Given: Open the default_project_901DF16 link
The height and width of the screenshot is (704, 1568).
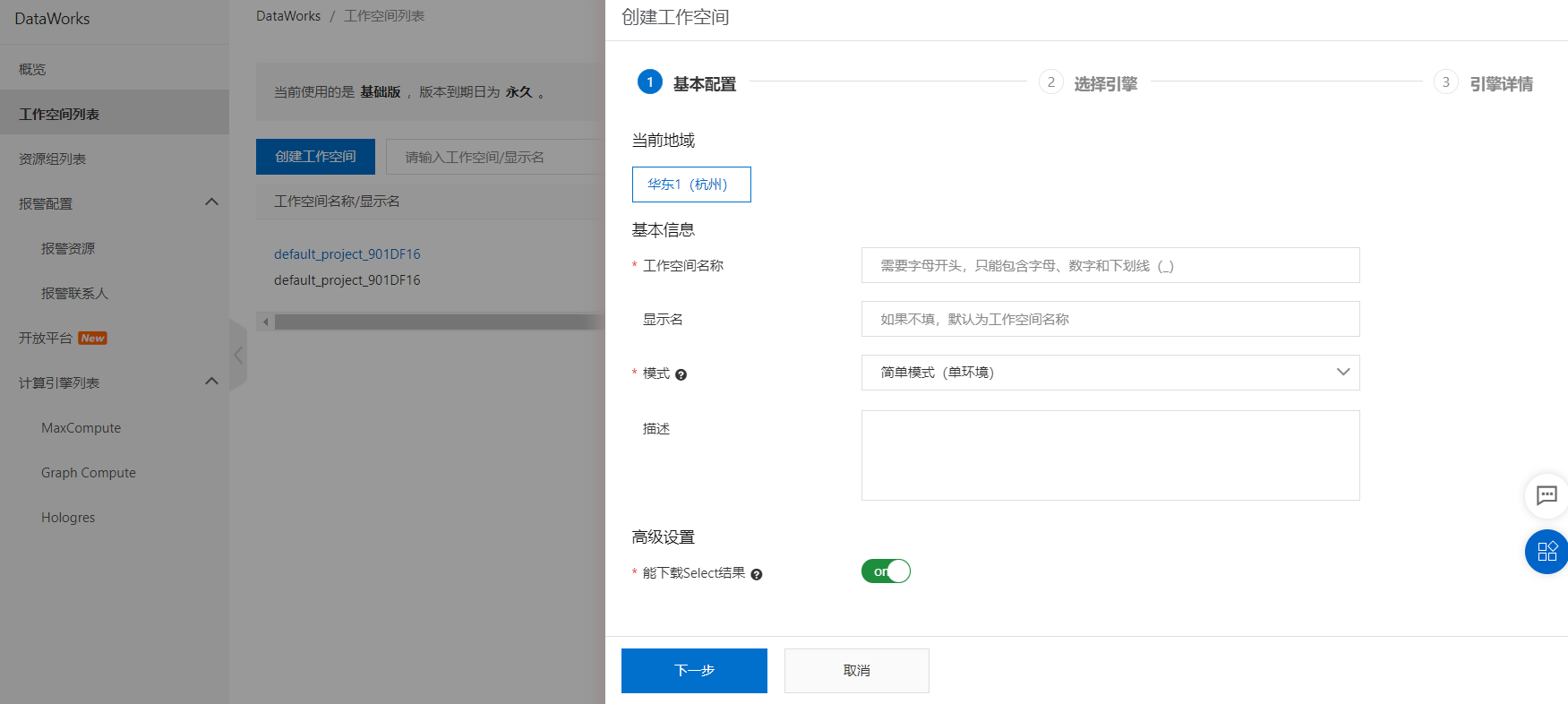Looking at the screenshot, I should pyautogui.click(x=347, y=254).
